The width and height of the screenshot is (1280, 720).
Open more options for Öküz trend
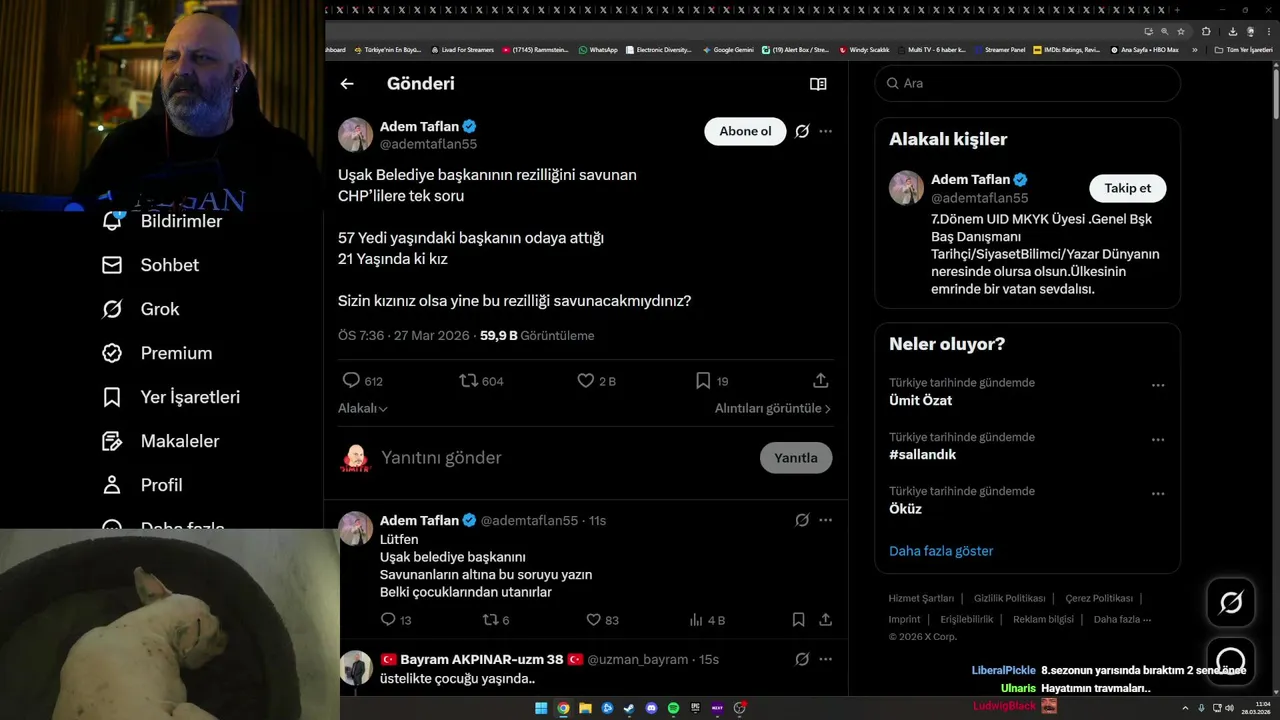[1158, 493]
